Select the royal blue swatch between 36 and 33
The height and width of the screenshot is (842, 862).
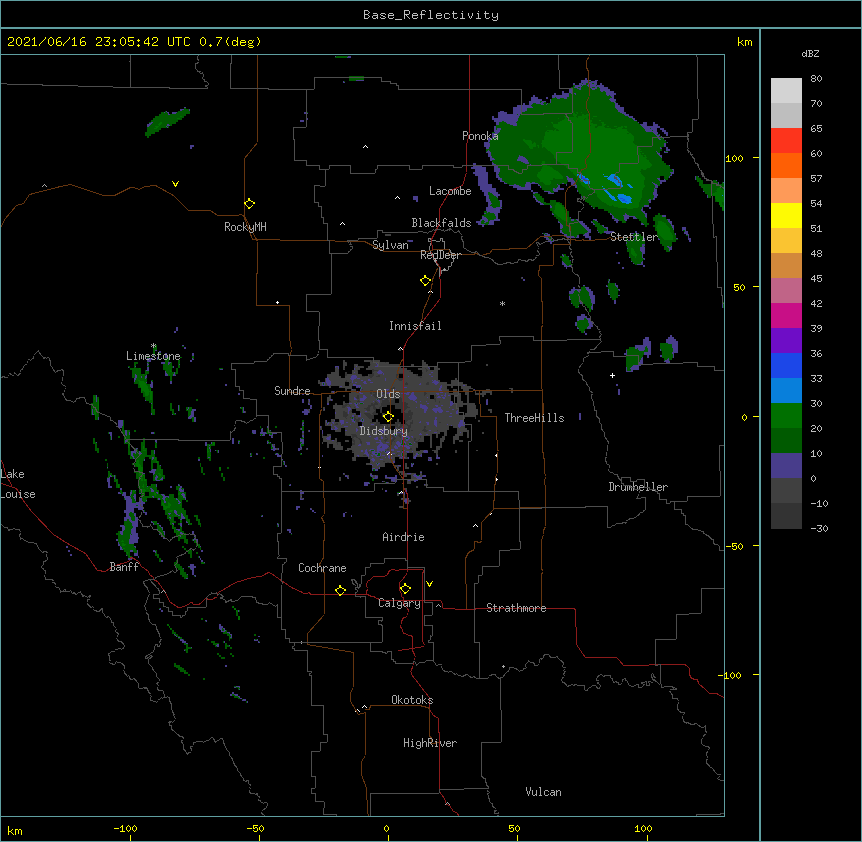click(x=786, y=365)
